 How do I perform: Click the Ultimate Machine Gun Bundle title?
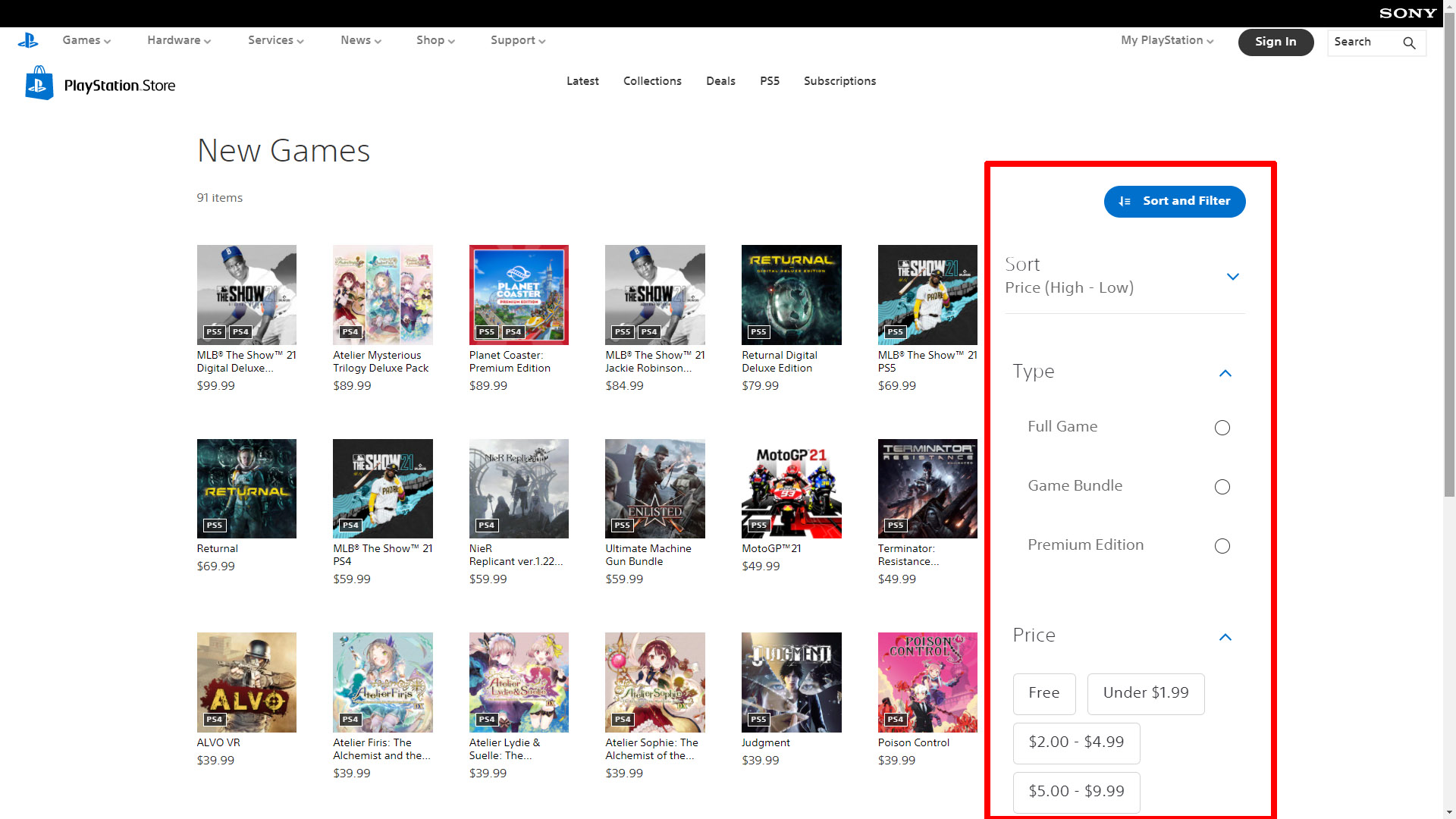[x=648, y=555]
